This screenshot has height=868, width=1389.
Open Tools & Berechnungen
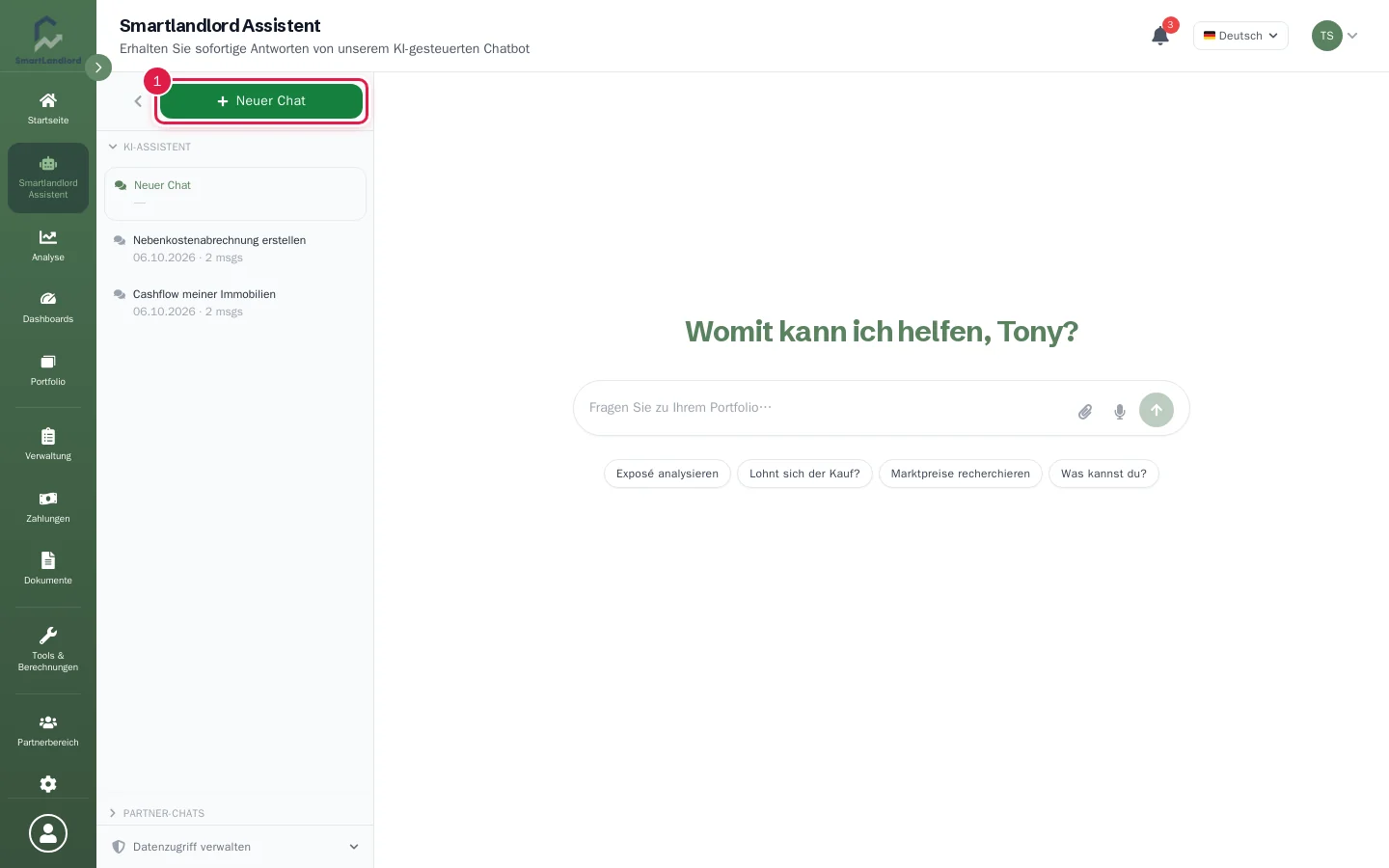point(48,649)
